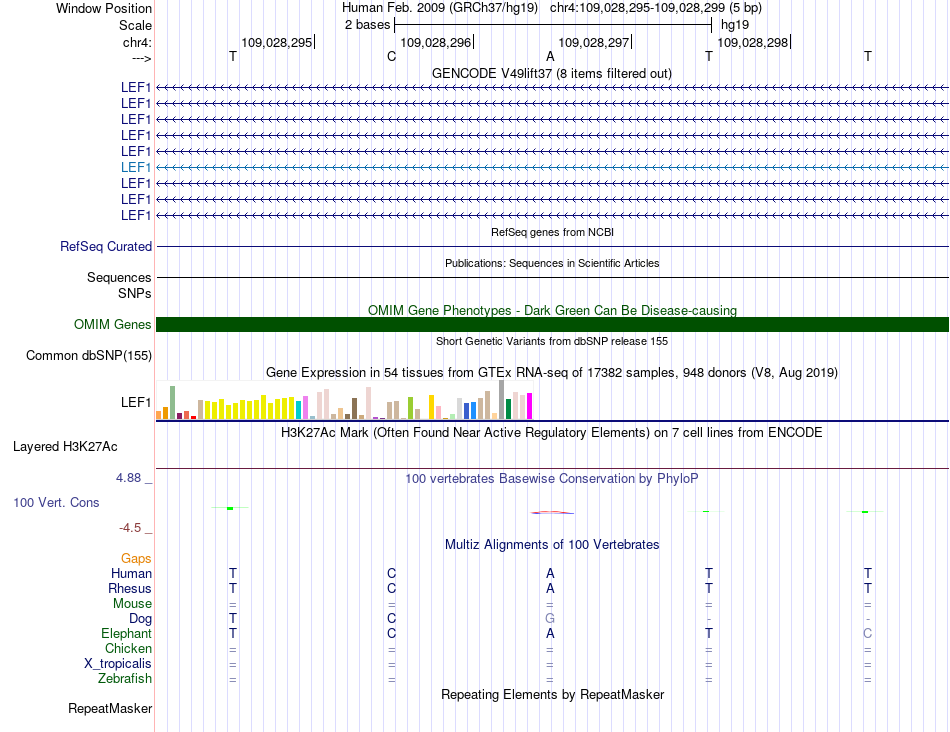The height and width of the screenshot is (732, 950).
Task: Open "Short Genetic Variants from dbSNP release 155"
Action: click(552, 341)
